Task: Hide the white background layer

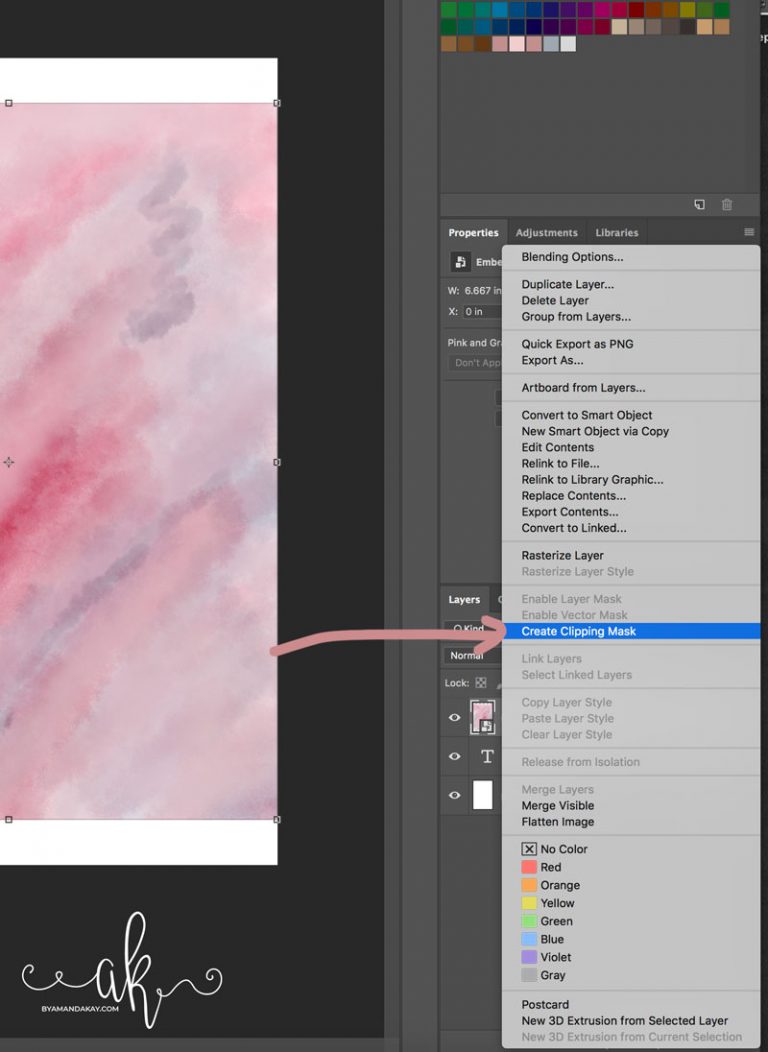Action: click(454, 795)
